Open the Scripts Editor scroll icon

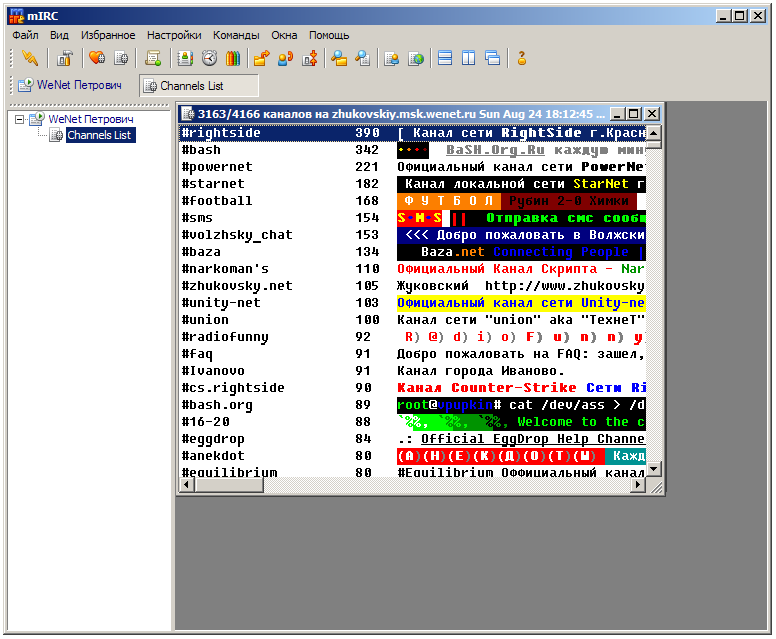pos(153,58)
